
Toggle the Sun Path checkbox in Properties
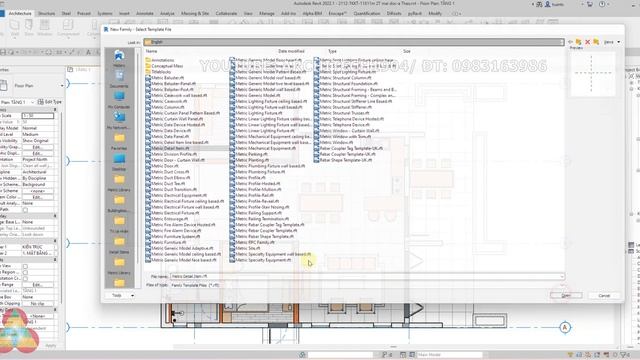(25, 210)
